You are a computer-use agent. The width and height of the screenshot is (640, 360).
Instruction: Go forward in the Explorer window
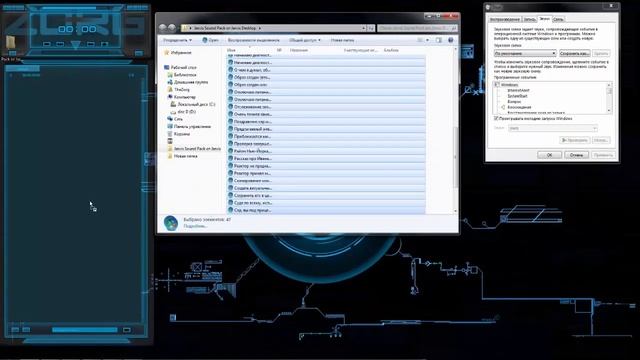click(x=172, y=28)
